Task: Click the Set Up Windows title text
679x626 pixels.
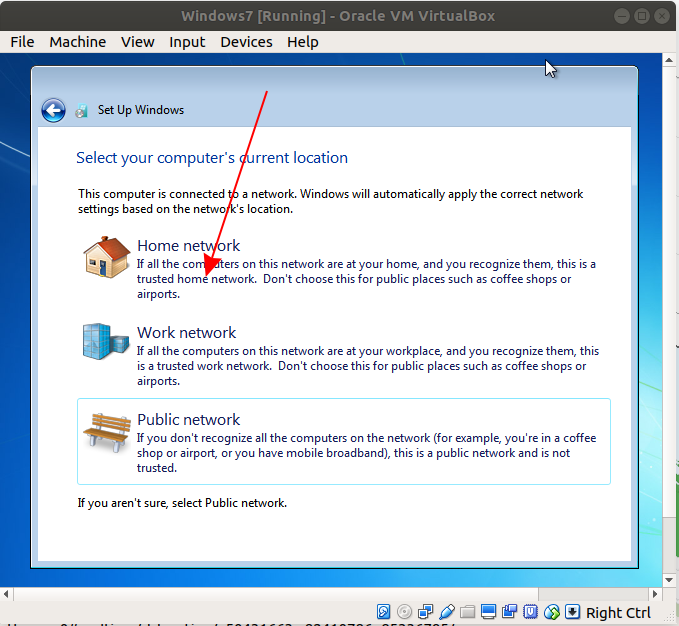Action: pyautogui.click(x=141, y=110)
